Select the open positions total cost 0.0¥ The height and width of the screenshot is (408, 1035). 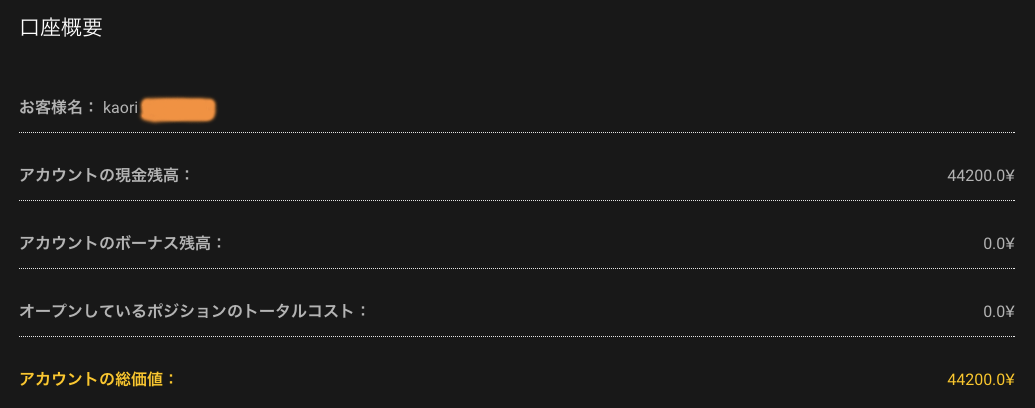[998, 311]
